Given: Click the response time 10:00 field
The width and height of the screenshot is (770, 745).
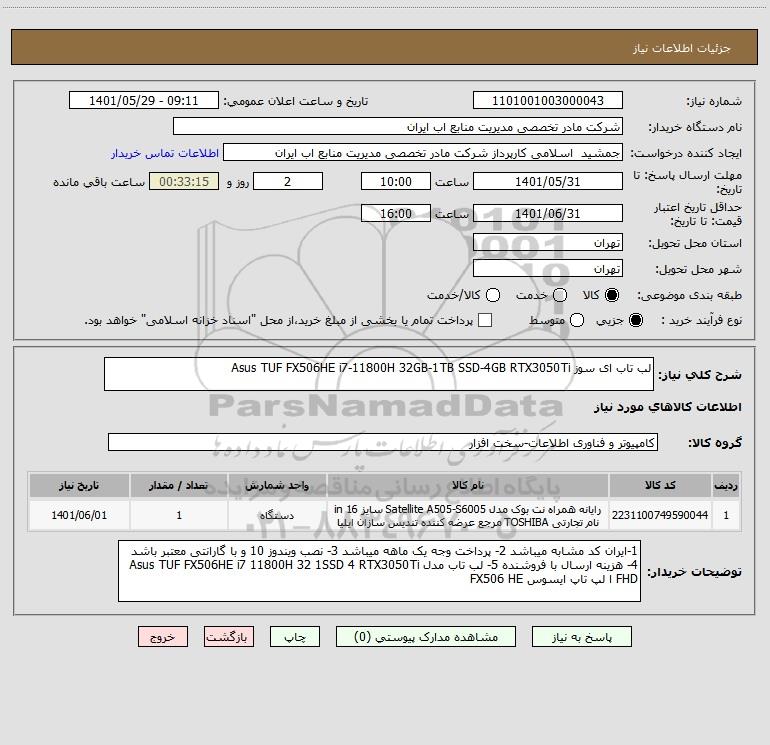Looking at the screenshot, I should tap(396, 181).
